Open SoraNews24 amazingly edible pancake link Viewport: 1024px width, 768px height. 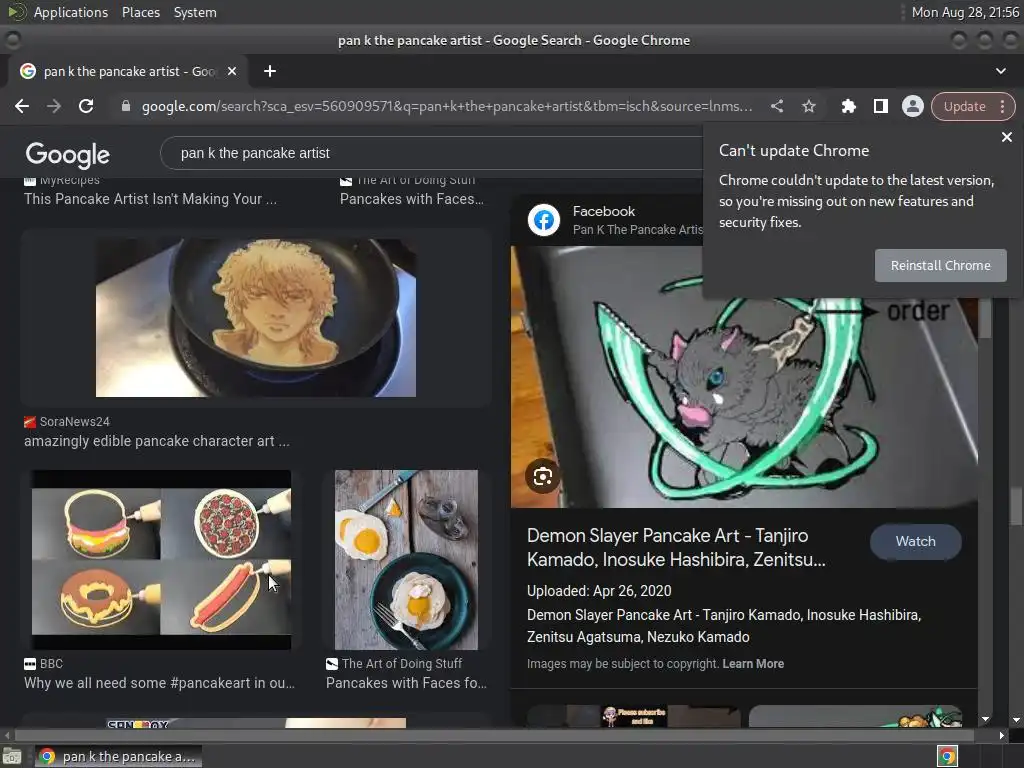(x=157, y=441)
